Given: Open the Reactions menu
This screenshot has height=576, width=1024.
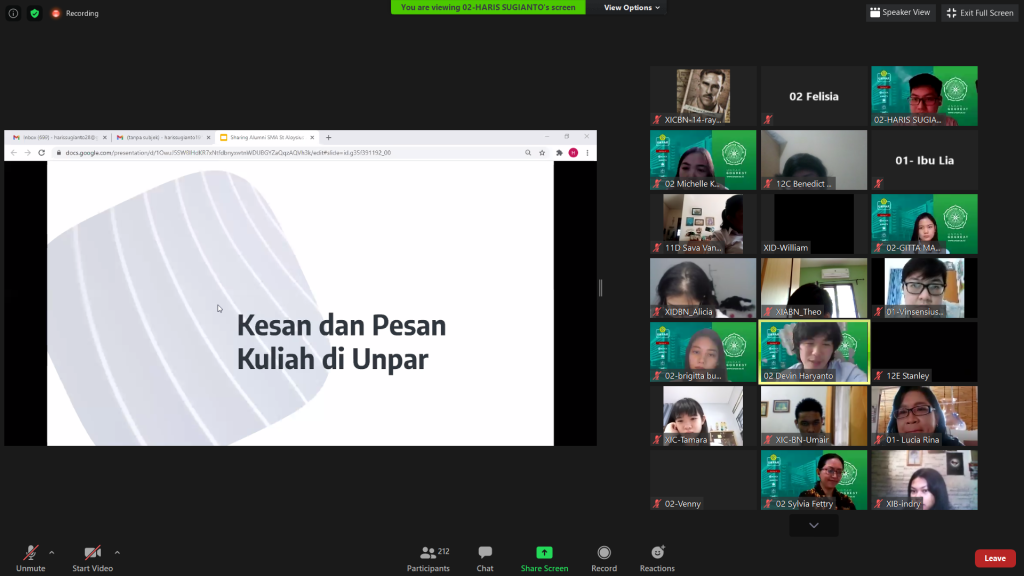Looking at the screenshot, I should pos(657,553).
